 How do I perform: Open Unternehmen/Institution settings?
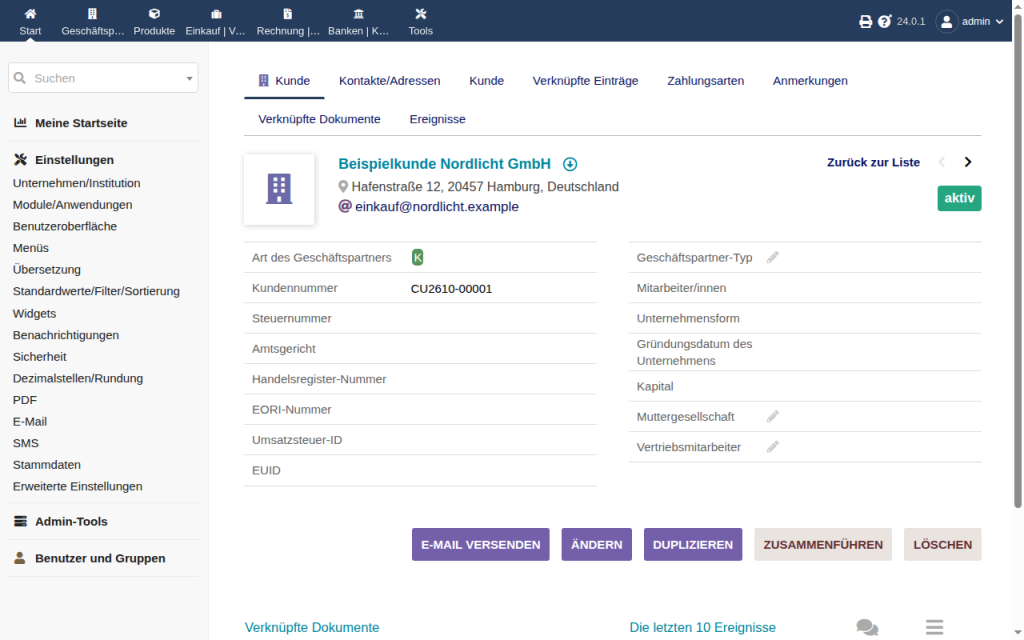[76, 184]
